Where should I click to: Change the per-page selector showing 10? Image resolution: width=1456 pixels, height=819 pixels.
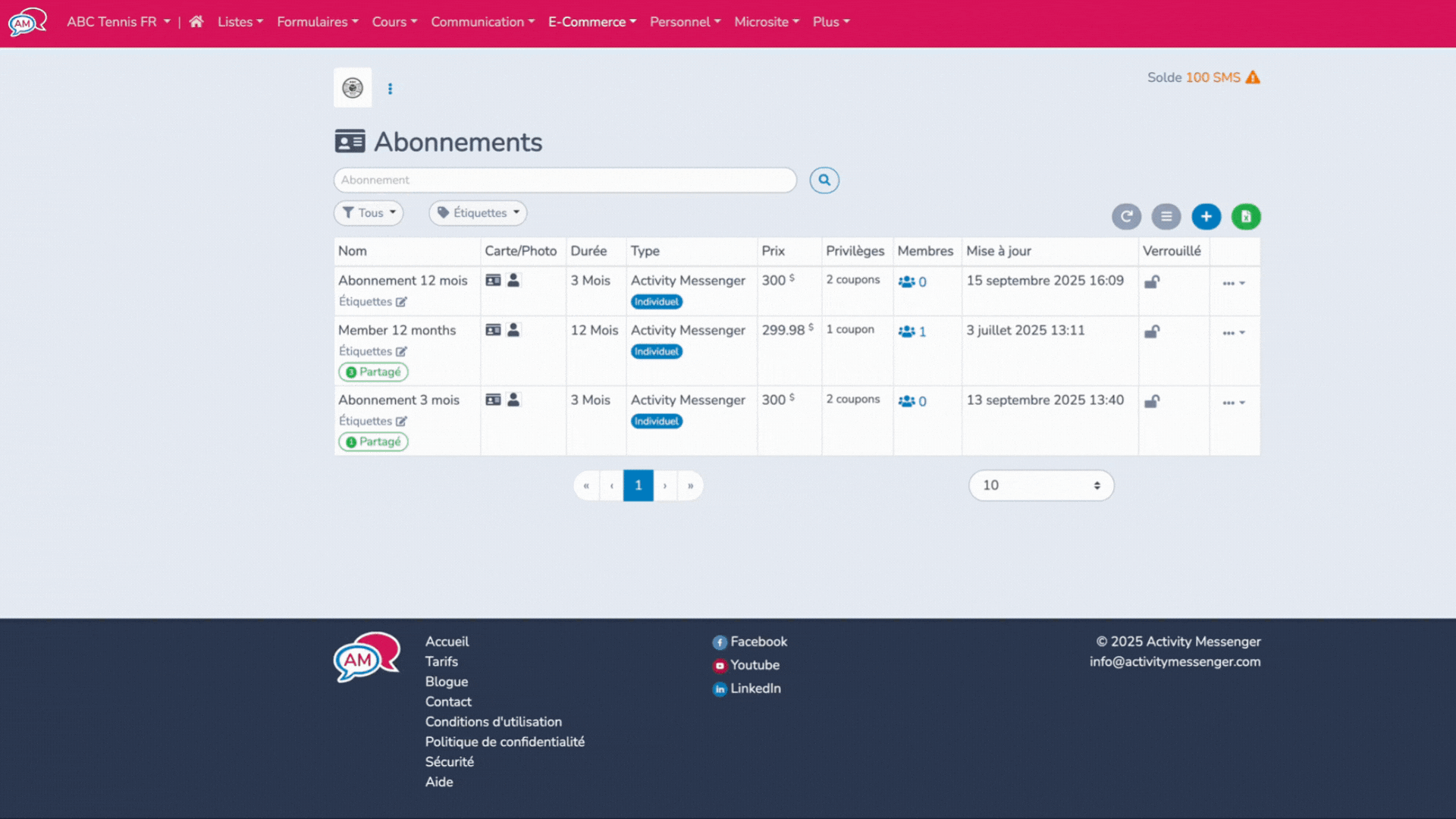click(x=1040, y=485)
